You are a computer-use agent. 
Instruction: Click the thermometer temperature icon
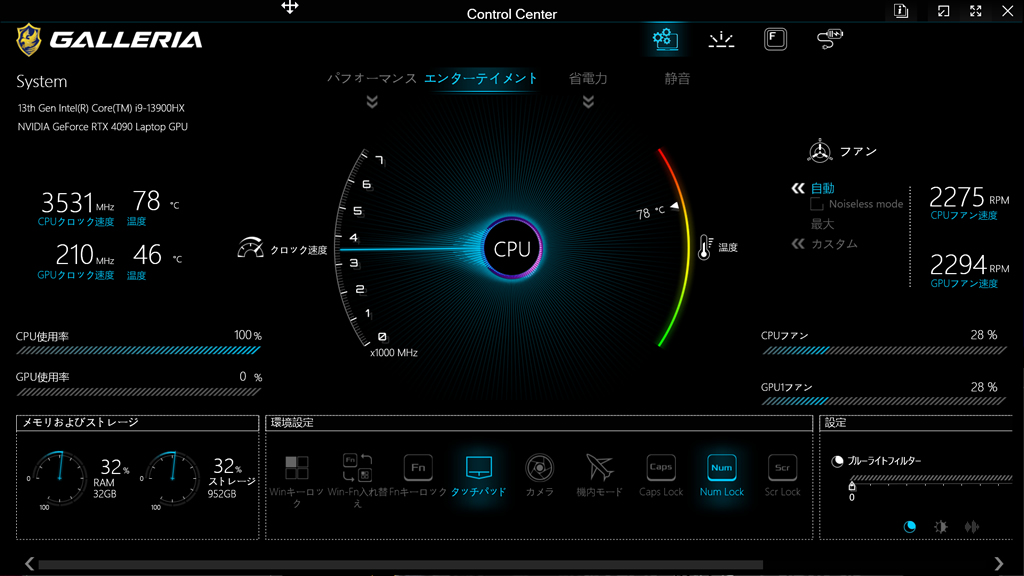click(x=705, y=248)
